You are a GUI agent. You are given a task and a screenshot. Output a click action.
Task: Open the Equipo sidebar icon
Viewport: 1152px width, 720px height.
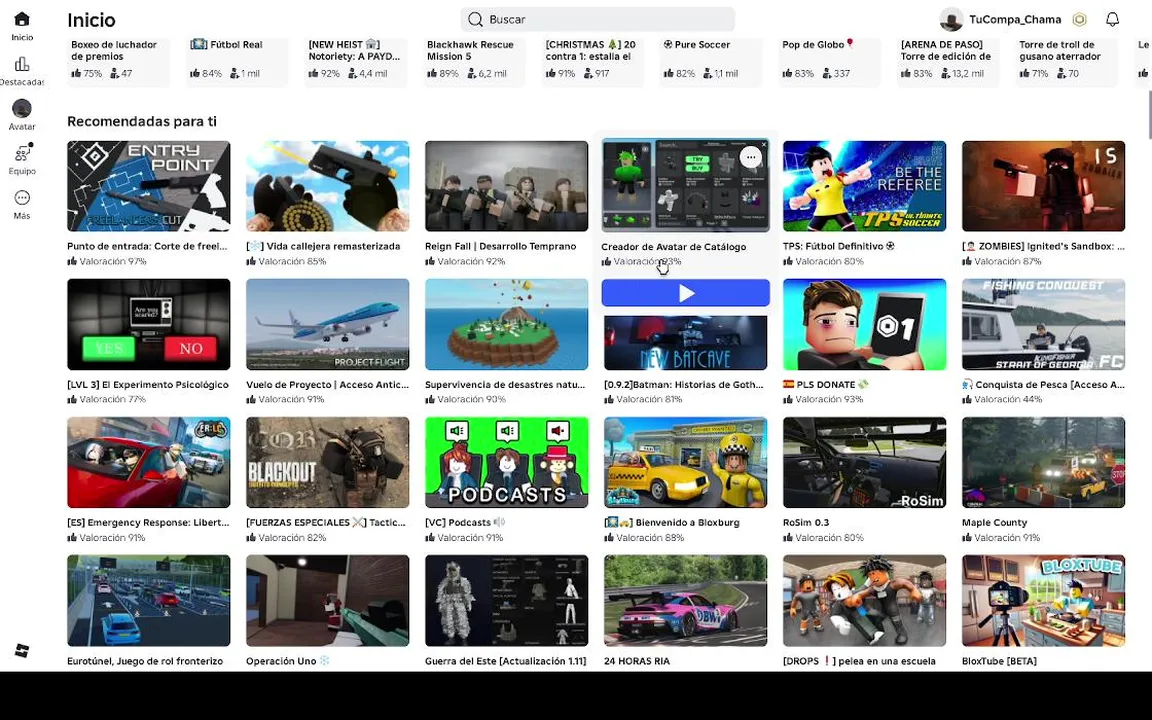click(x=22, y=153)
